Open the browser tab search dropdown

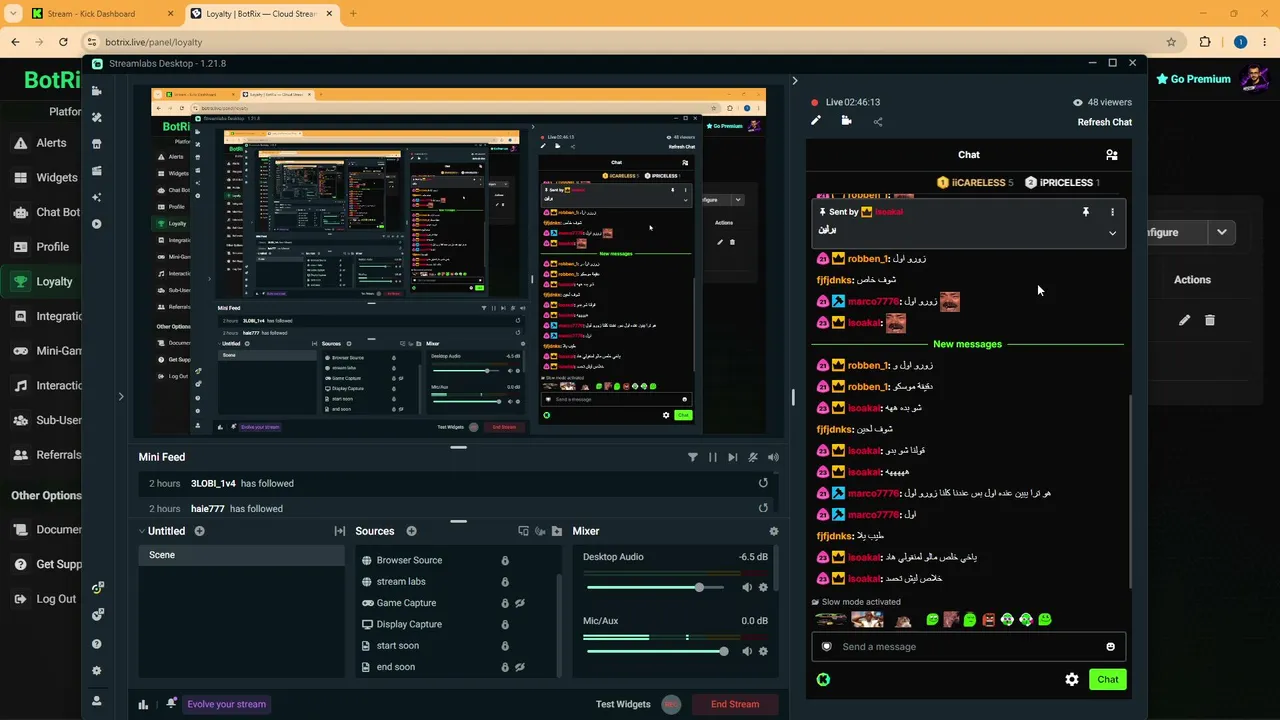(13, 14)
